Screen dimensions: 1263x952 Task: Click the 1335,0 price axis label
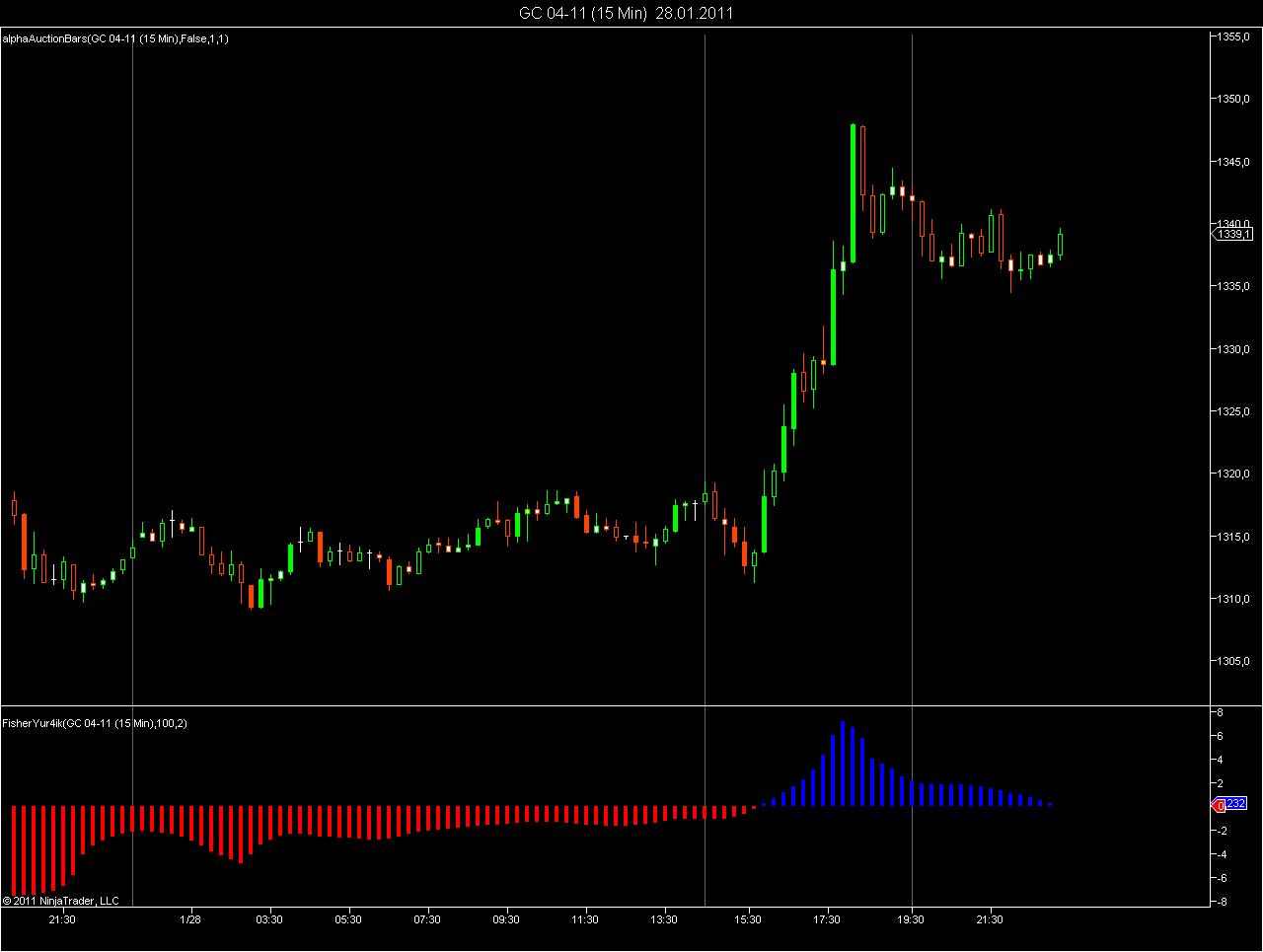click(1234, 286)
